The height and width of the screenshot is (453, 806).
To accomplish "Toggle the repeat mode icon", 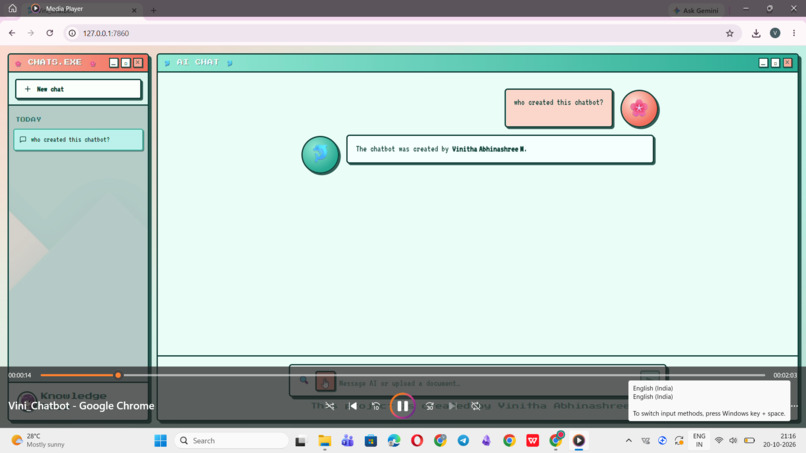I will click(476, 406).
